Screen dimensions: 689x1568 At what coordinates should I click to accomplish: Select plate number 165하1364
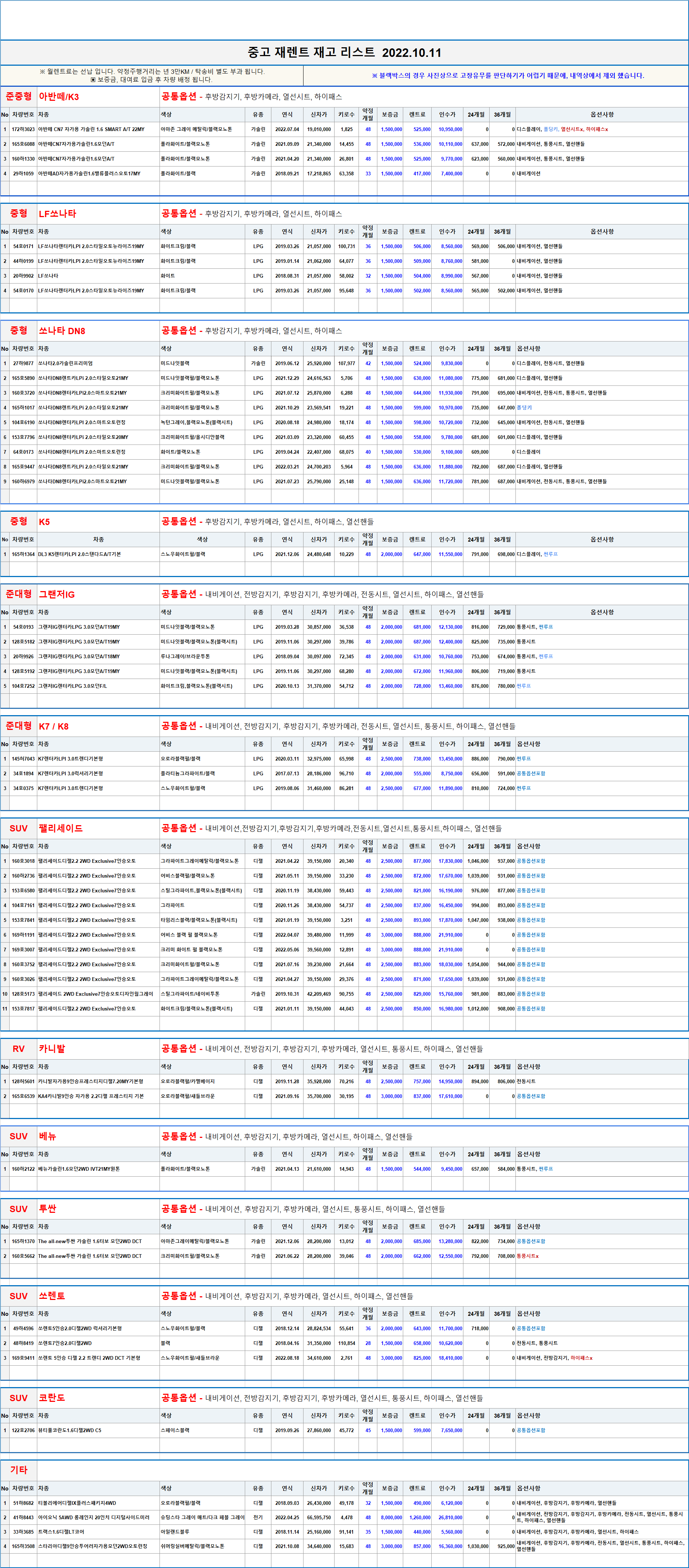tap(23, 555)
